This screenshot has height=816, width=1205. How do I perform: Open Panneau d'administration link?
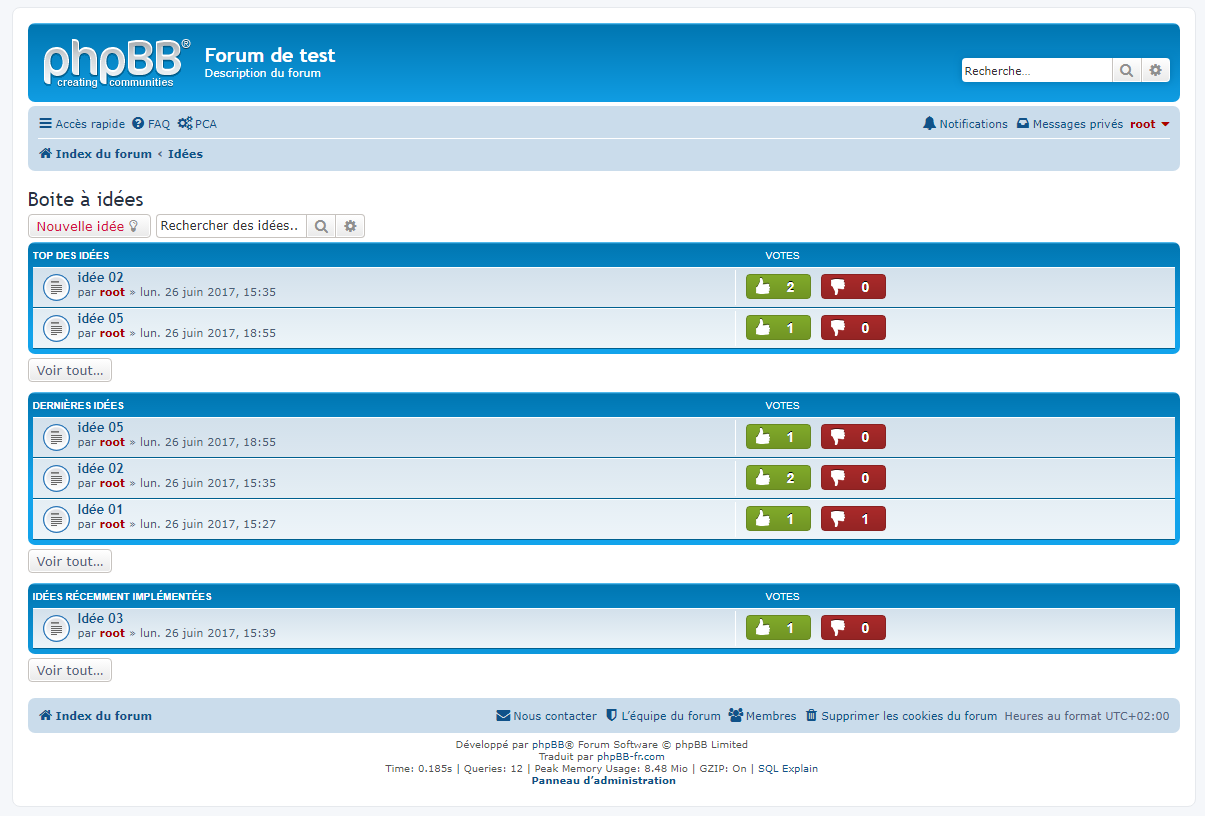point(603,781)
